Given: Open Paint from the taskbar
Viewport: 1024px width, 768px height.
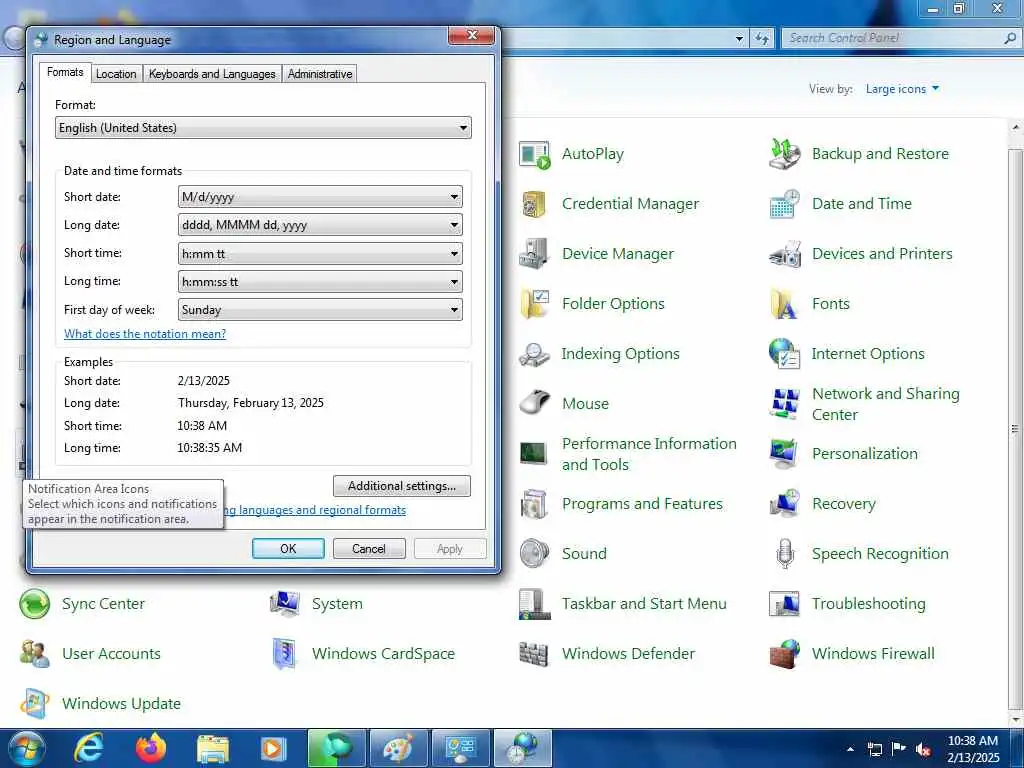Looking at the screenshot, I should 398,748.
